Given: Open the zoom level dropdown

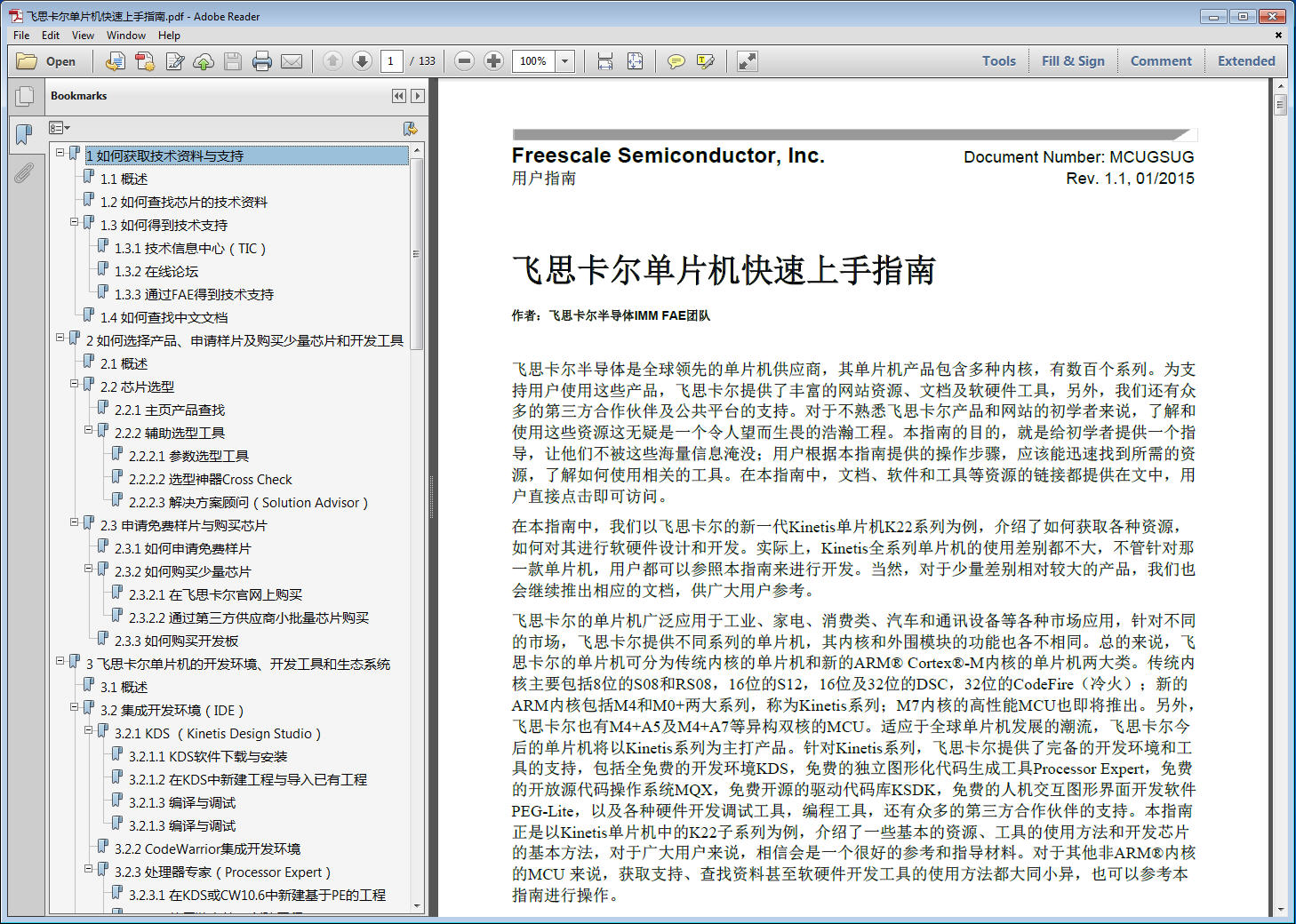Looking at the screenshot, I should [x=565, y=61].
